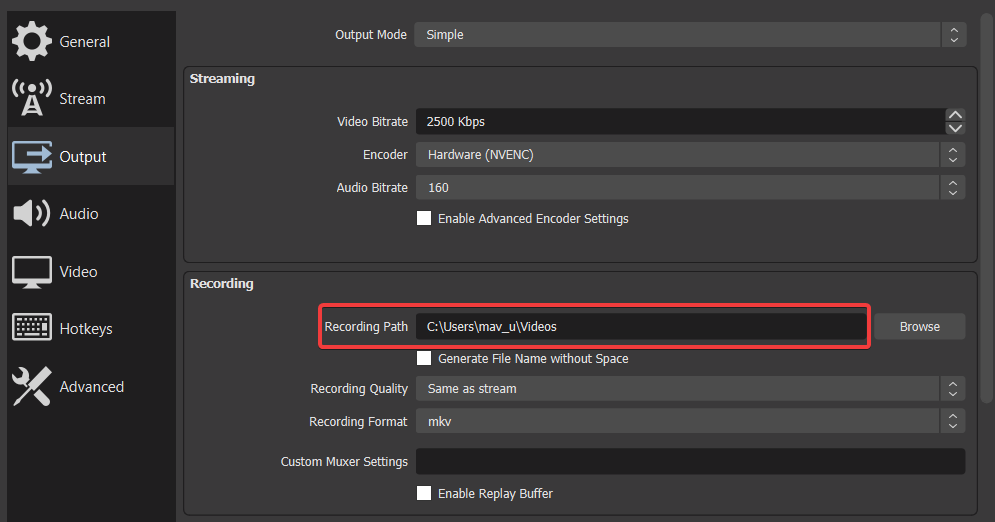Open the Recording Format dropdown
Image resolution: width=995 pixels, height=522 pixels.
(x=690, y=422)
